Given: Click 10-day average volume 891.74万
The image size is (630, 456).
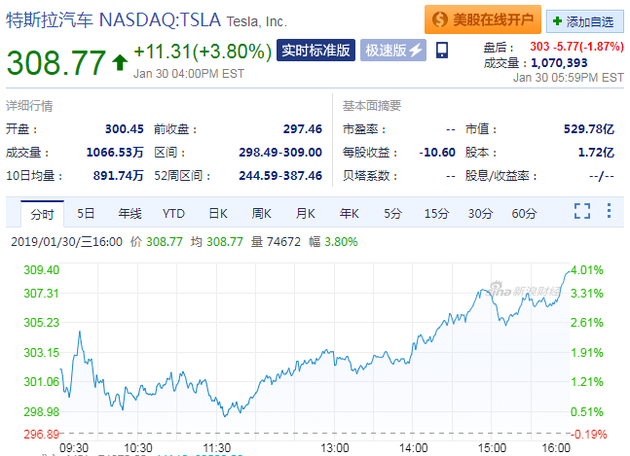Looking at the screenshot, I should tap(119, 176).
